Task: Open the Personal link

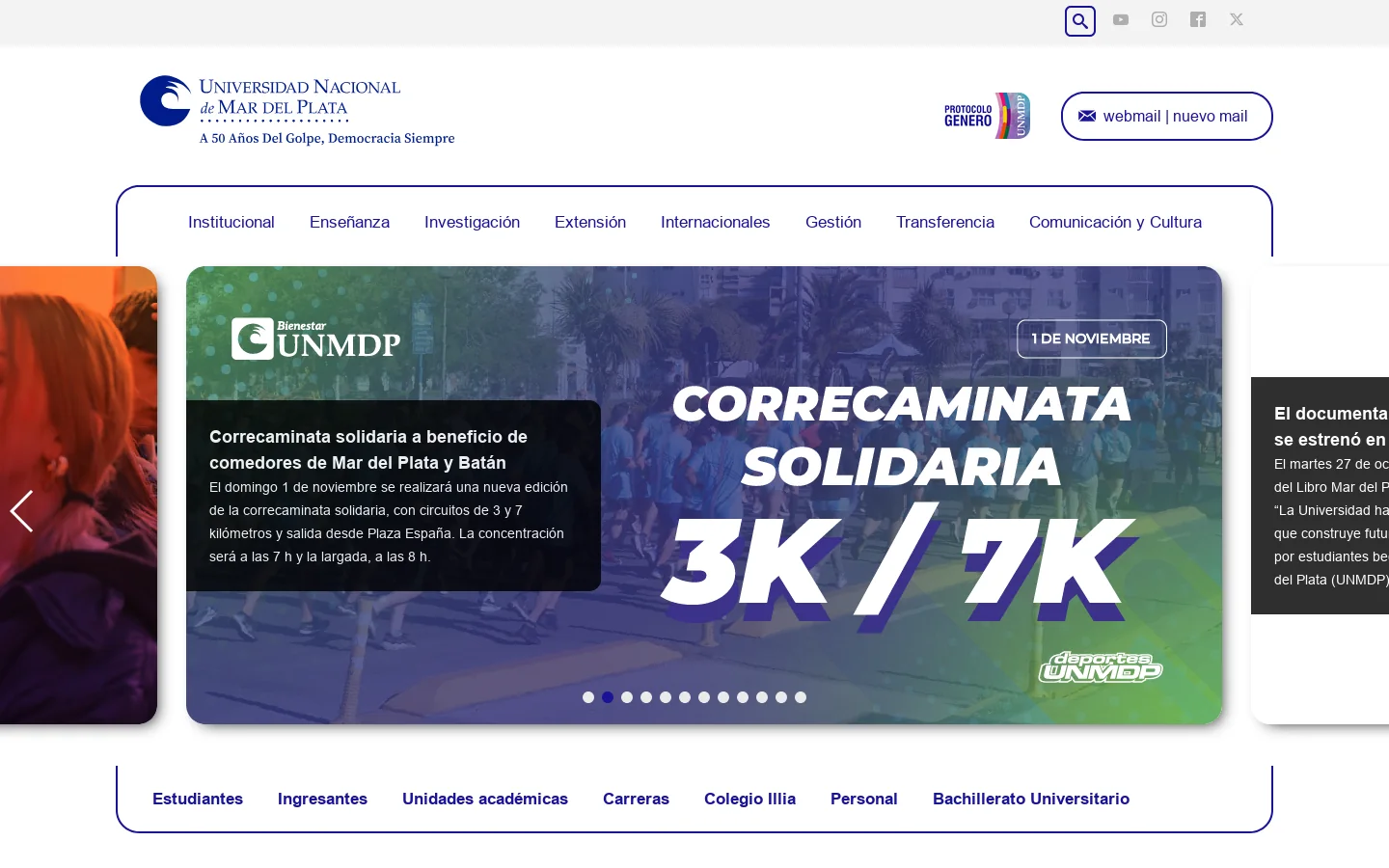Action: [864, 799]
